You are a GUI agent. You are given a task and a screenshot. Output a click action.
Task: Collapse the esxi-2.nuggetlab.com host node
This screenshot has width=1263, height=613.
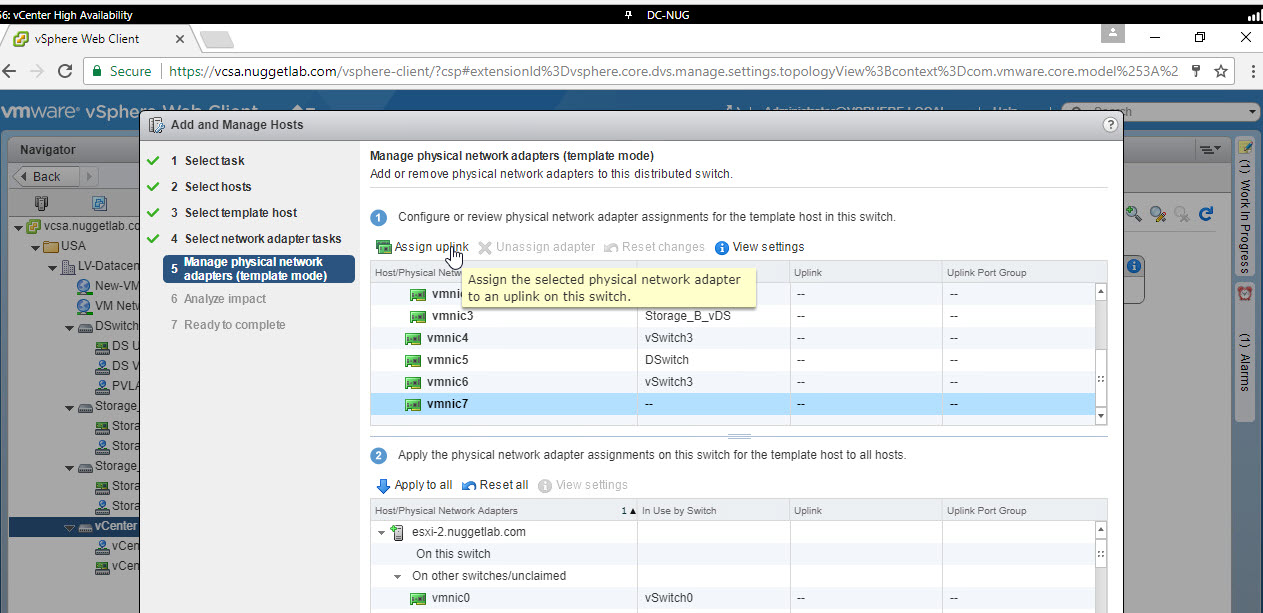click(x=381, y=533)
